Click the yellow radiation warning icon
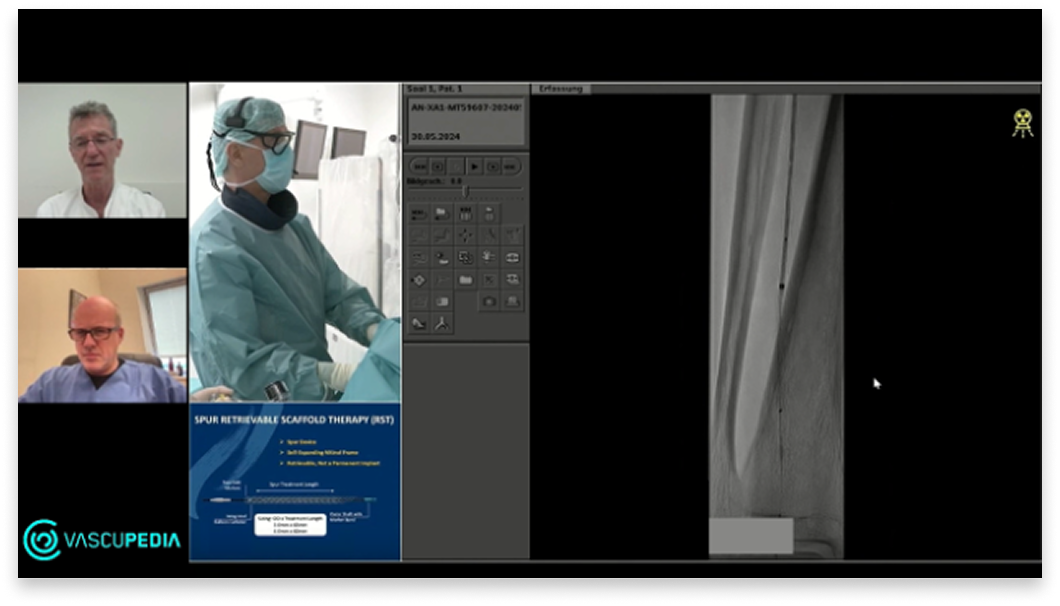 click(x=1021, y=122)
